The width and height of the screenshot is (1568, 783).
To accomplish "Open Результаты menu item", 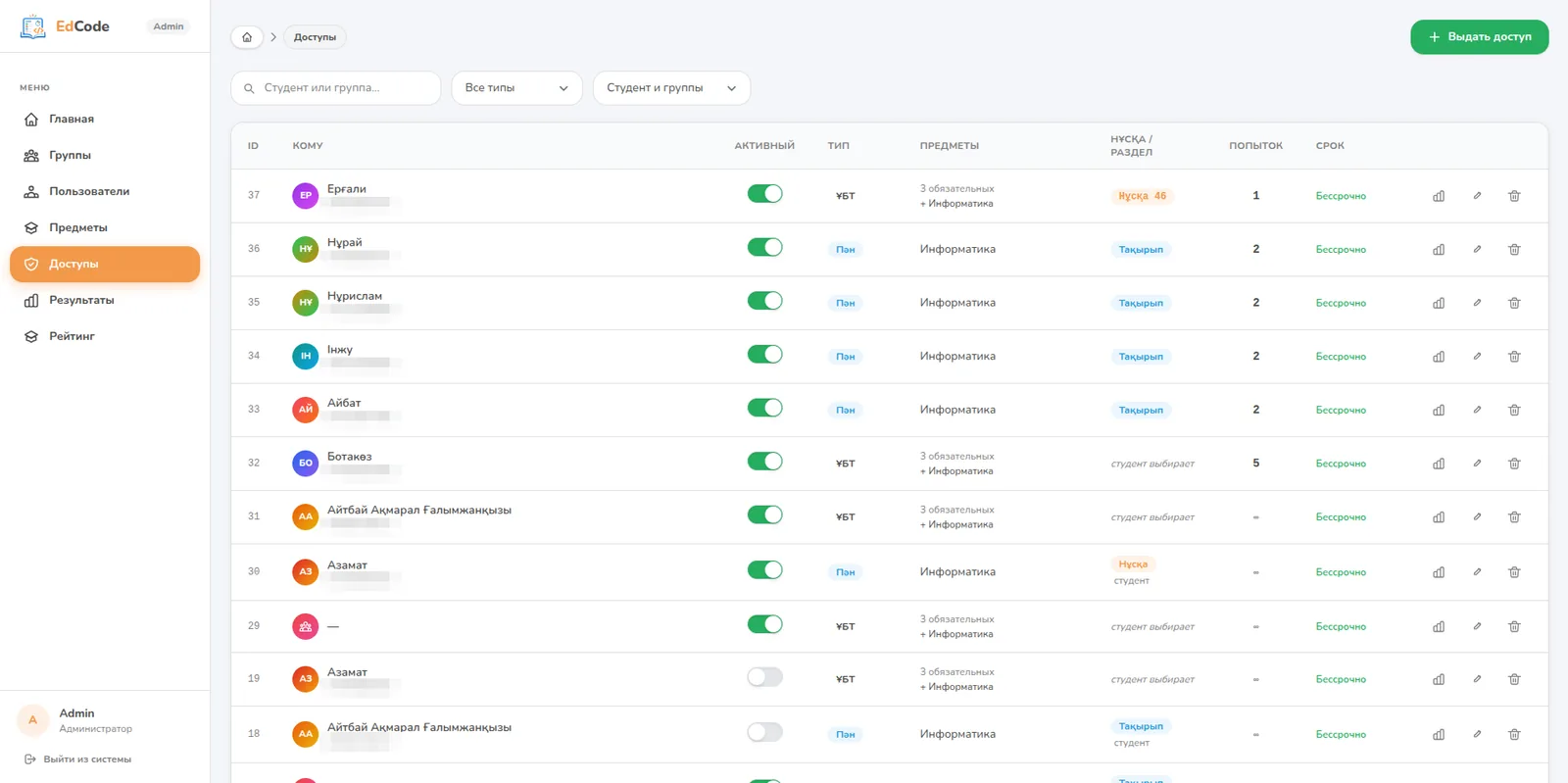I will 105,300.
